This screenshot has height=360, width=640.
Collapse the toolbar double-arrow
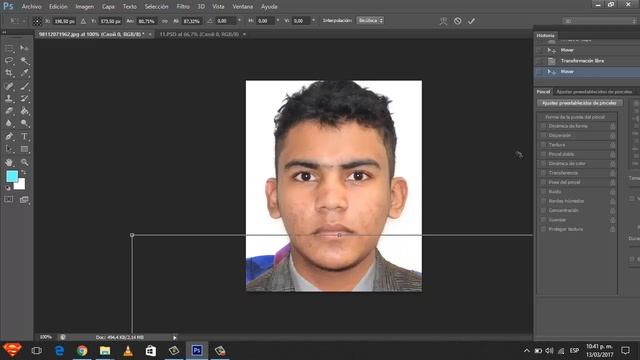[x=4, y=32]
